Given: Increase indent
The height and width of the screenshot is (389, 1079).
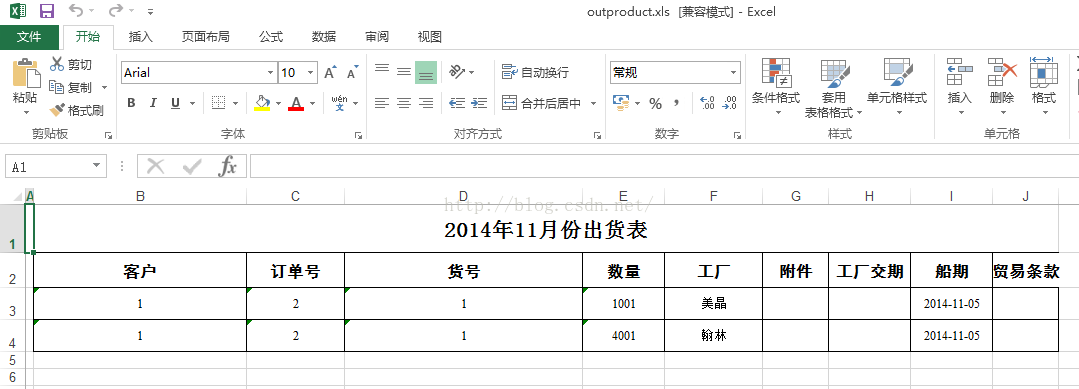Looking at the screenshot, I should [x=480, y=103].
